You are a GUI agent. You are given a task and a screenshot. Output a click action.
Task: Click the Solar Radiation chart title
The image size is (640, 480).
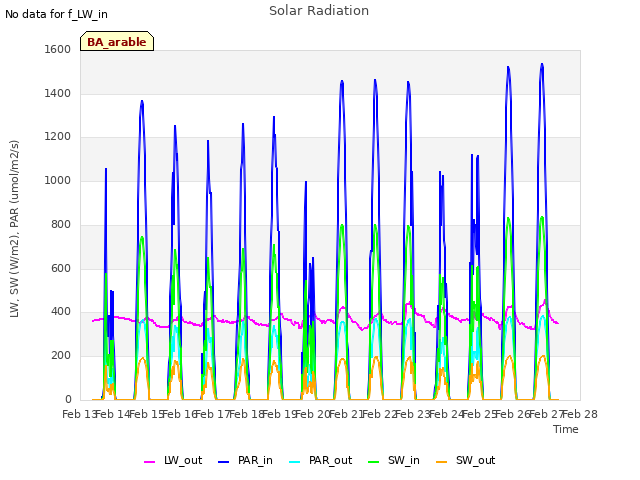[x=319, y=11]
